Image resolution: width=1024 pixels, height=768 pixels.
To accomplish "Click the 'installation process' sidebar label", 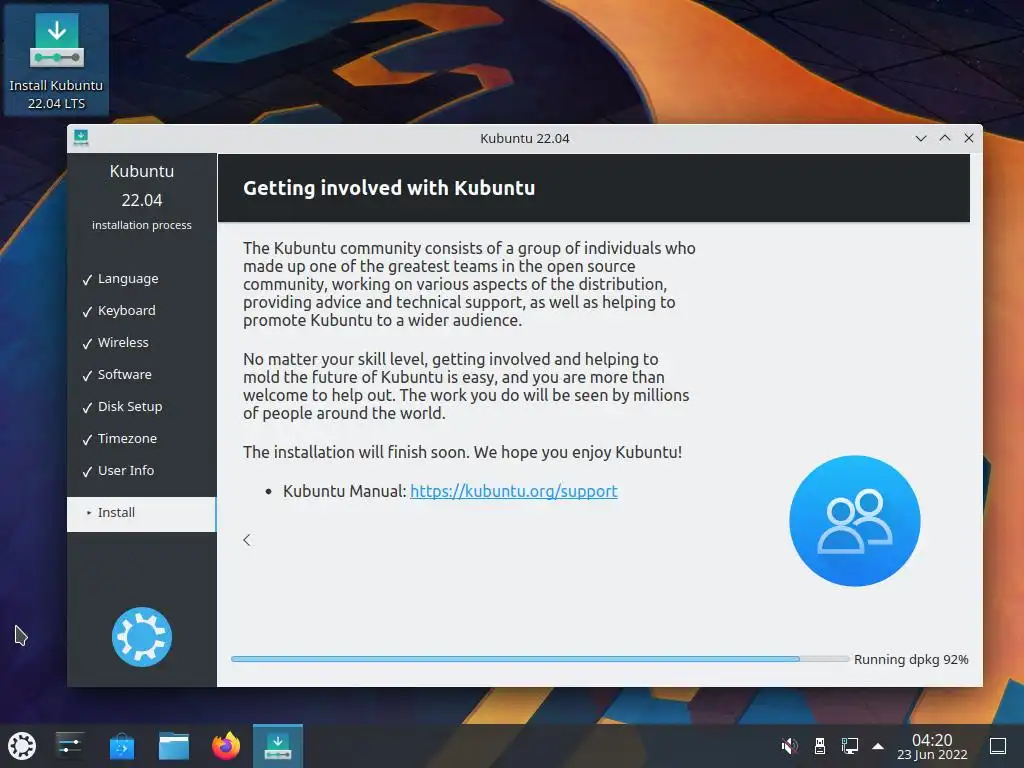I will tap(142, 225).
